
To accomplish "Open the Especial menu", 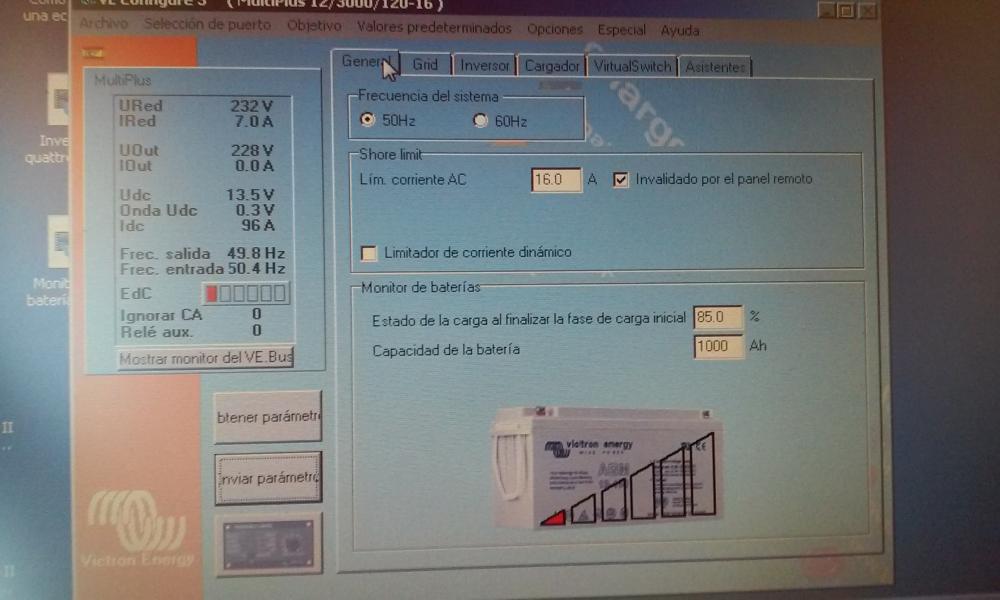I will [x=621, y=30].
